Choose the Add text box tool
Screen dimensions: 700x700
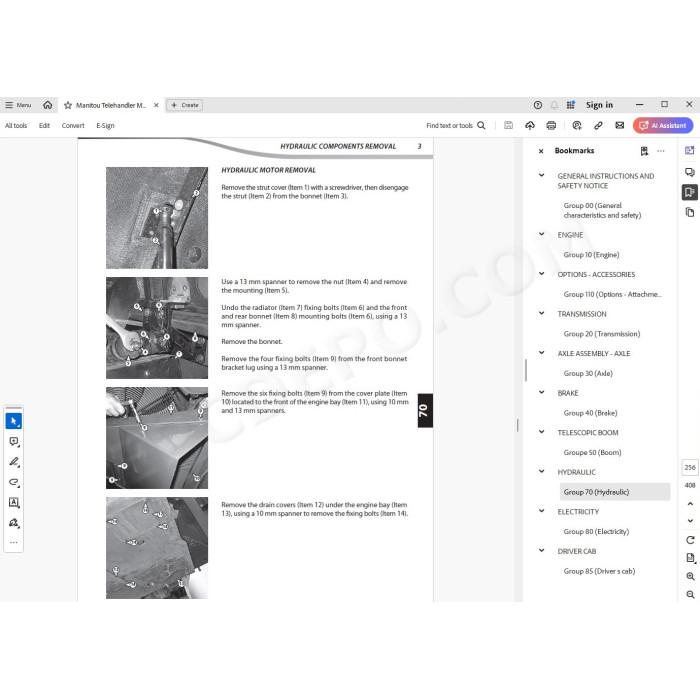pyautogui.click(x=14, y=502)
